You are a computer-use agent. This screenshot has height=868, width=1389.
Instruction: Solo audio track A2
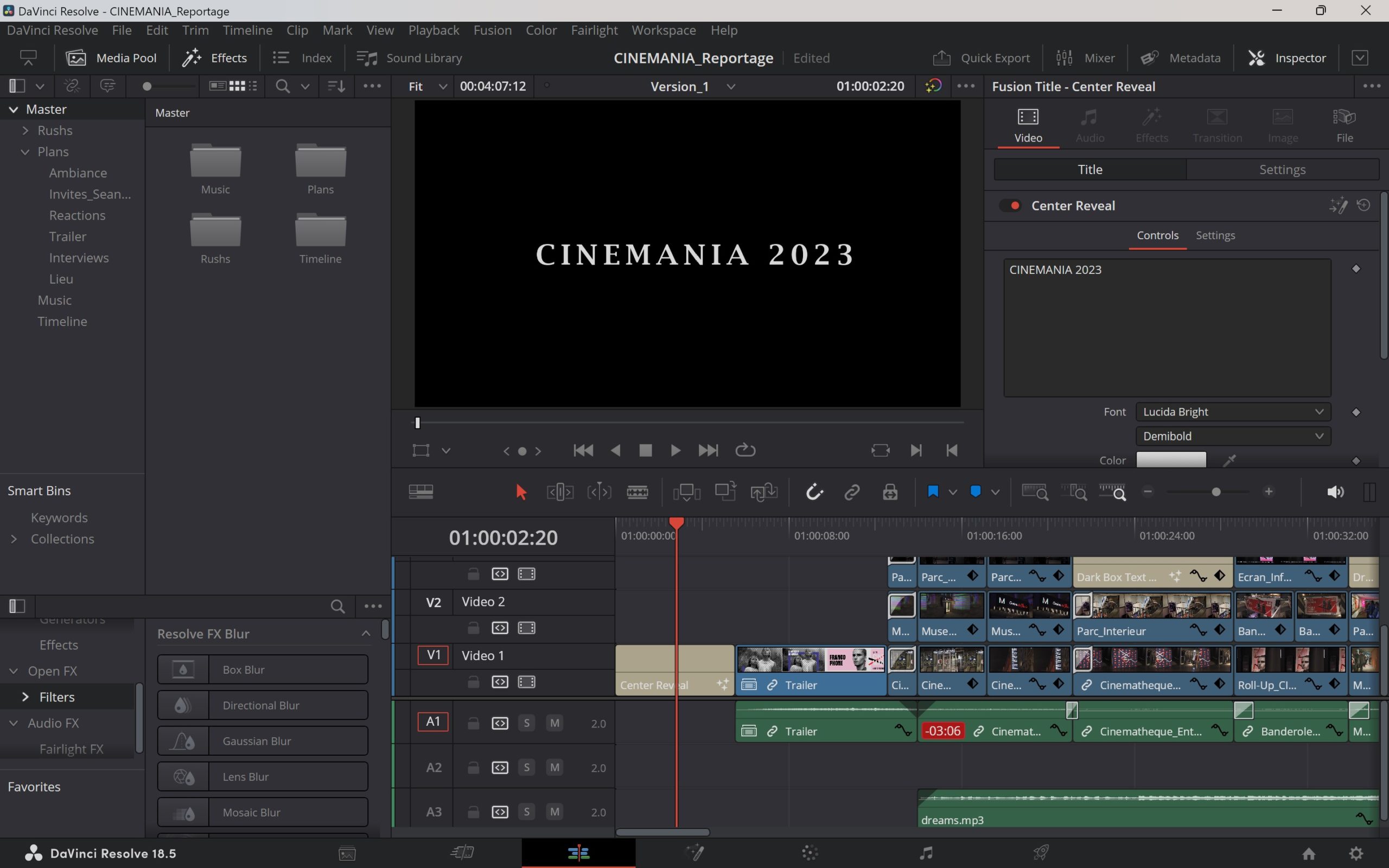pos(526,768)
